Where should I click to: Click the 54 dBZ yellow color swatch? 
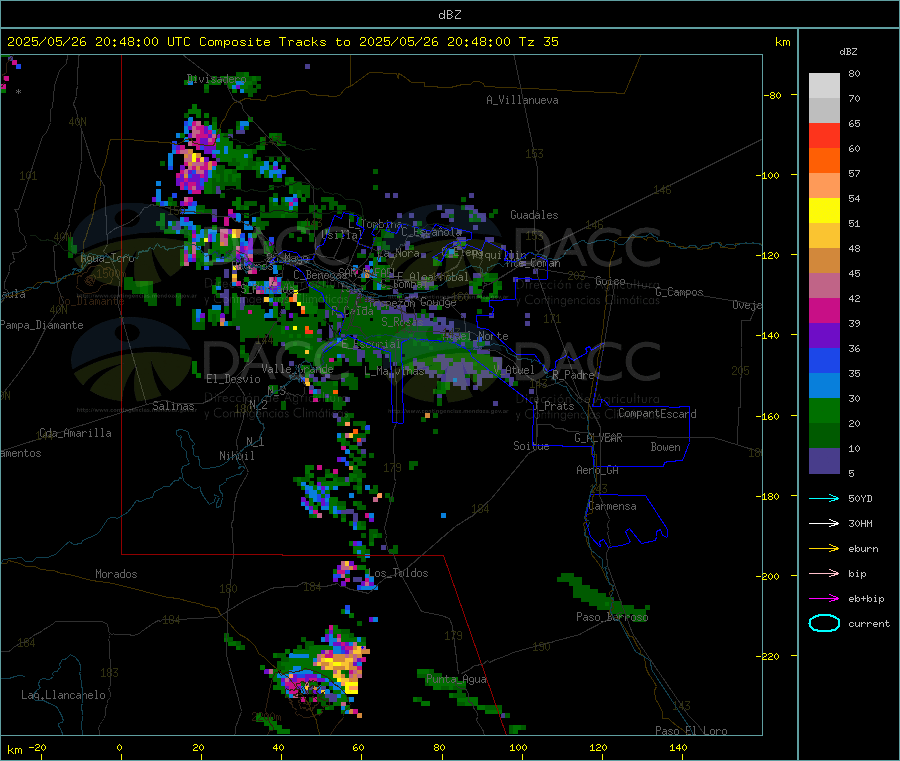(x=824, y=211)
